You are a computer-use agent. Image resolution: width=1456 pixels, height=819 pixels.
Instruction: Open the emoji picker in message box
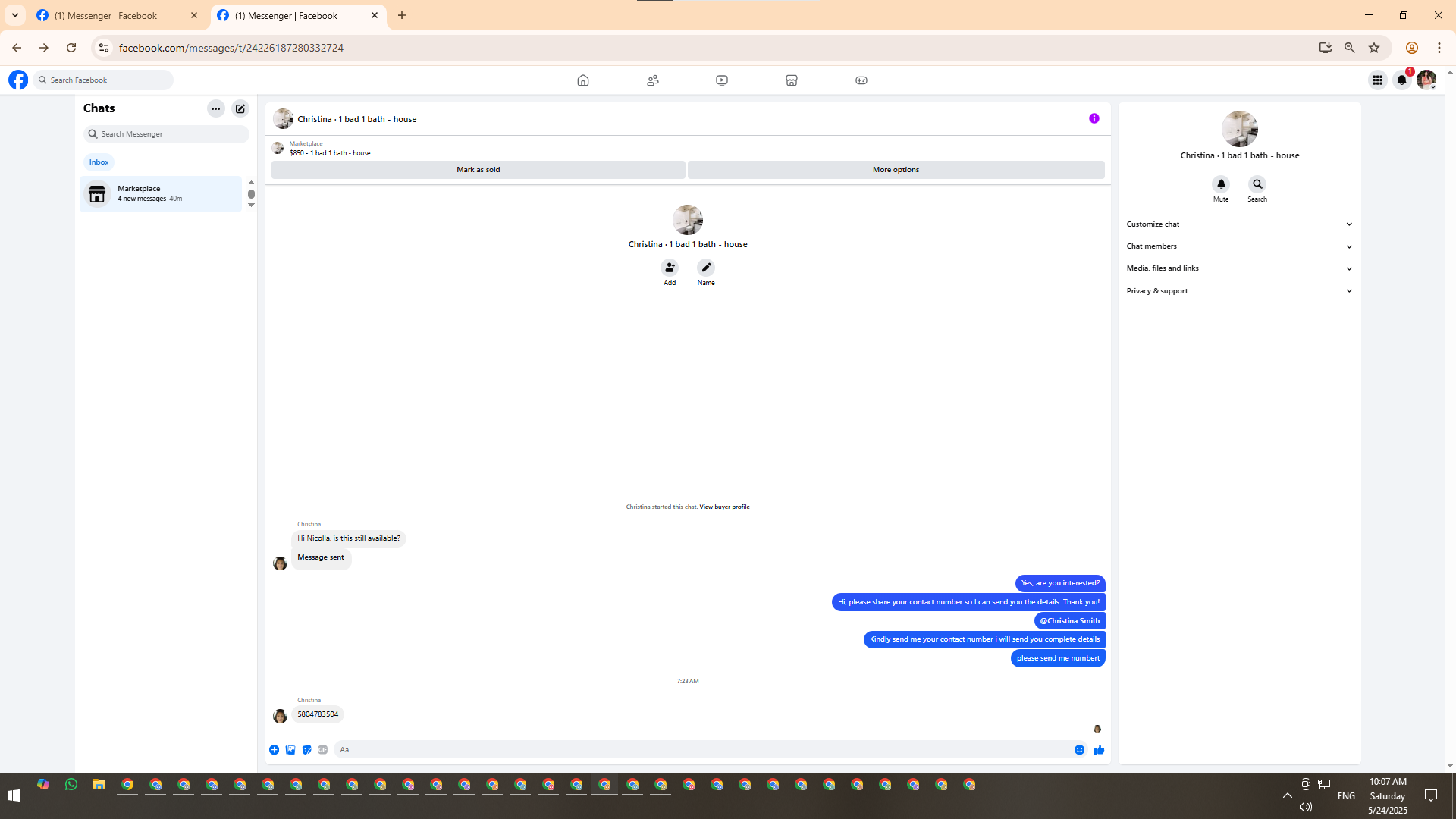pos(1079,750)
